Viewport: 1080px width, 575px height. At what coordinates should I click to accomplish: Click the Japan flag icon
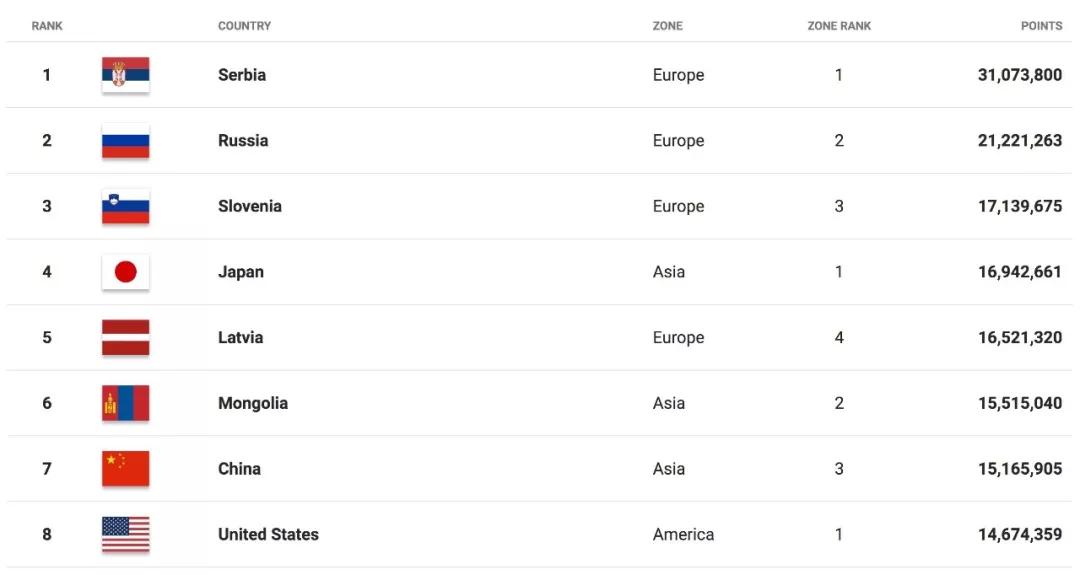pyautogui.click(x=125, y=272)
